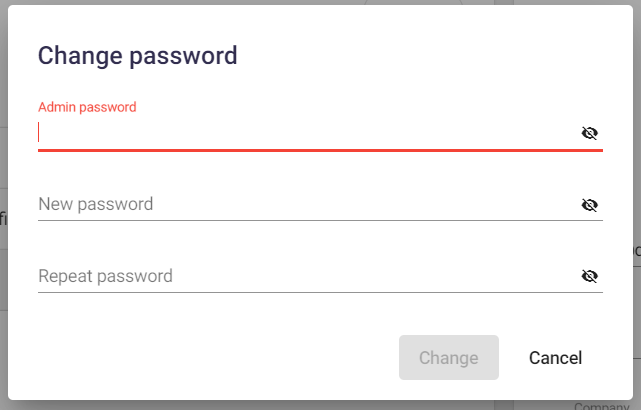Focus the Admin password input field
Screen dimensions: 641x410
click(x=307, y=133)
